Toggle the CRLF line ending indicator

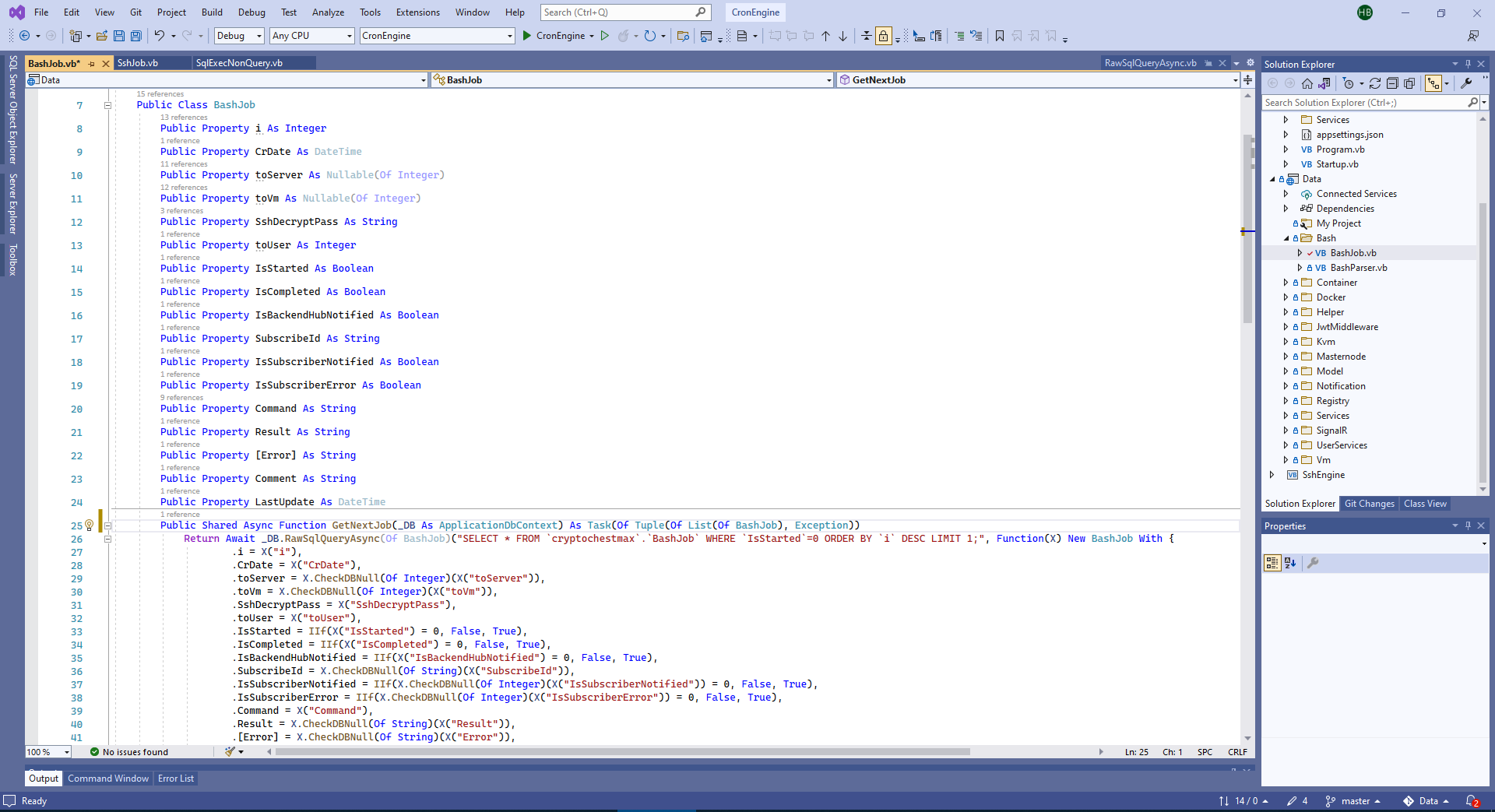click(1237, 752)
